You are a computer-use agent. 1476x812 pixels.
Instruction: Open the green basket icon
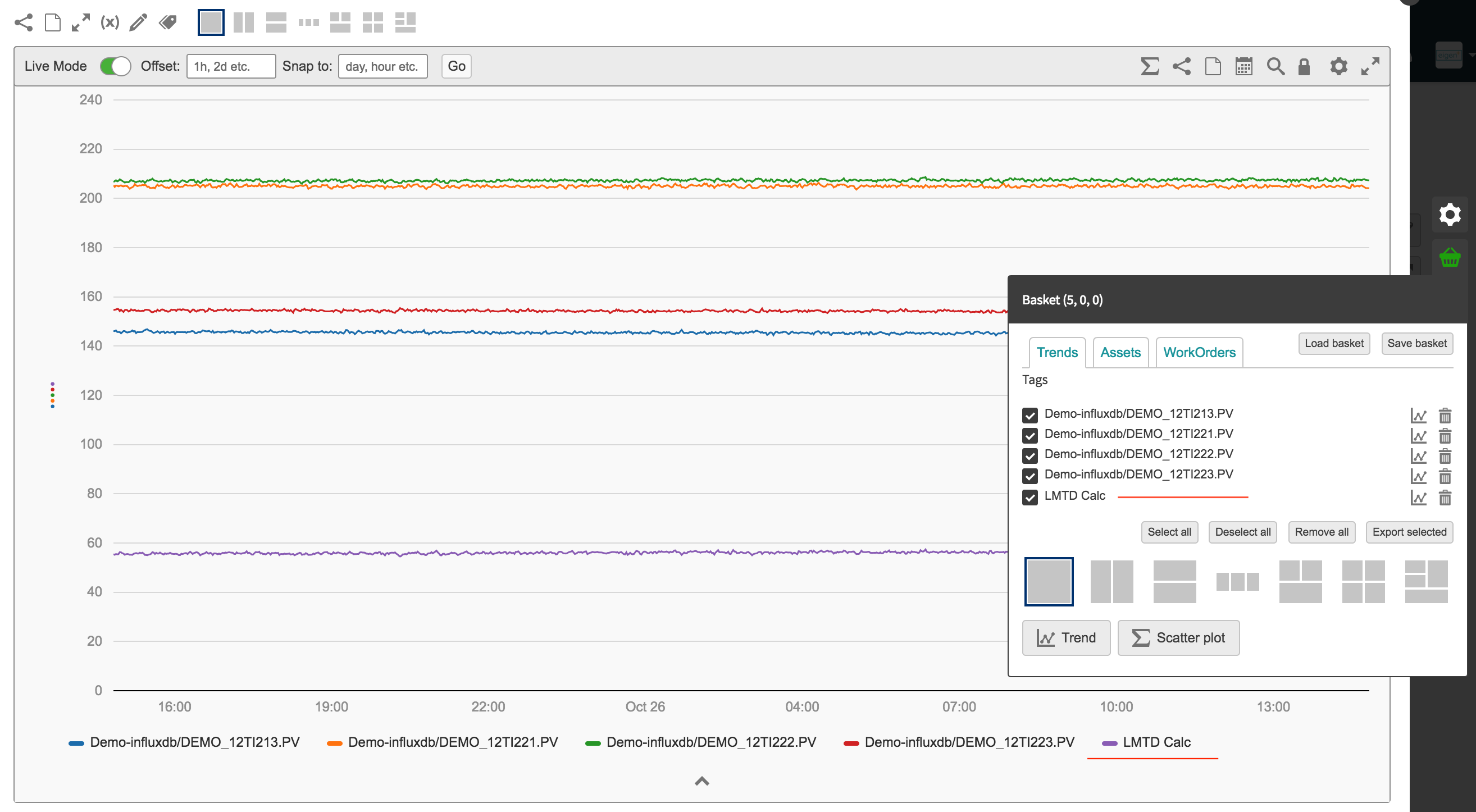[1450, 257]
